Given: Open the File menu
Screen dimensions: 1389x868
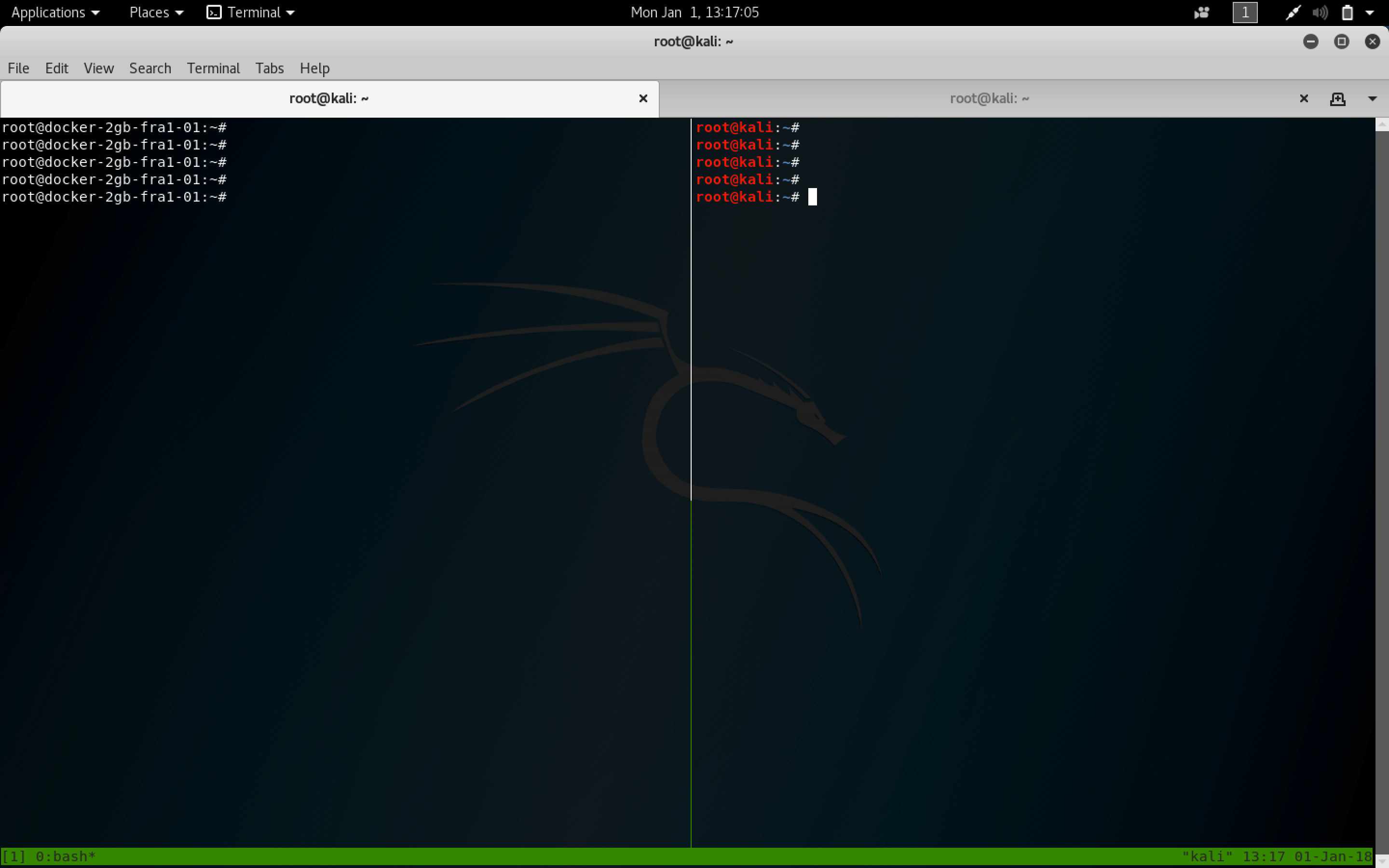Looking at the screenshot, I should point(18,68).
